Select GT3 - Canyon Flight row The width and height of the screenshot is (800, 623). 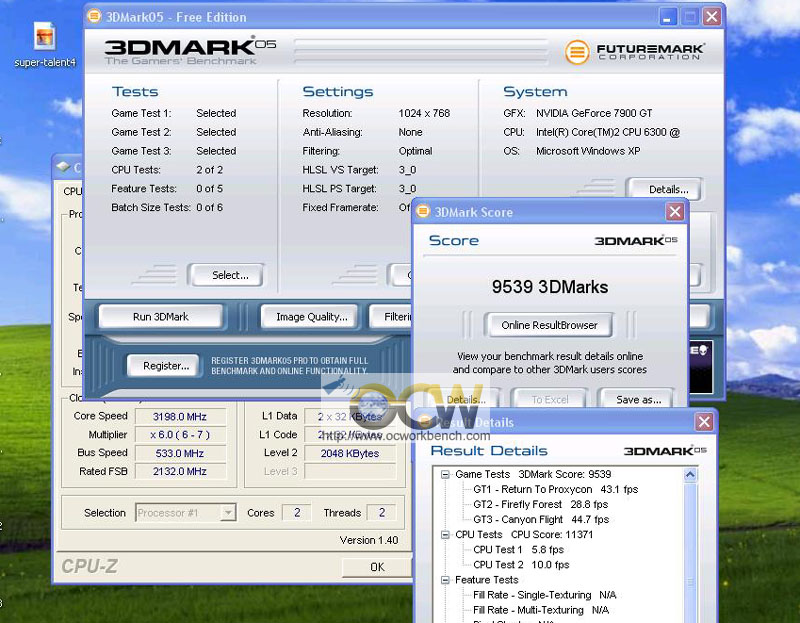(x=541, y=519)
